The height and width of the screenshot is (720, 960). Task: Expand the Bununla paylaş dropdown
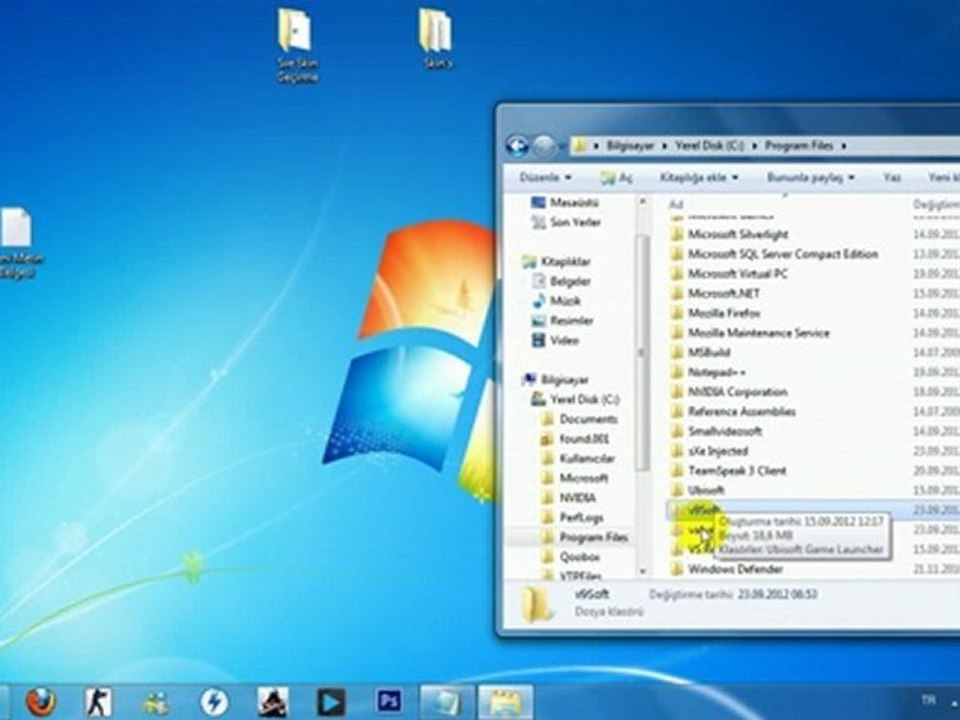coord(811,178)
